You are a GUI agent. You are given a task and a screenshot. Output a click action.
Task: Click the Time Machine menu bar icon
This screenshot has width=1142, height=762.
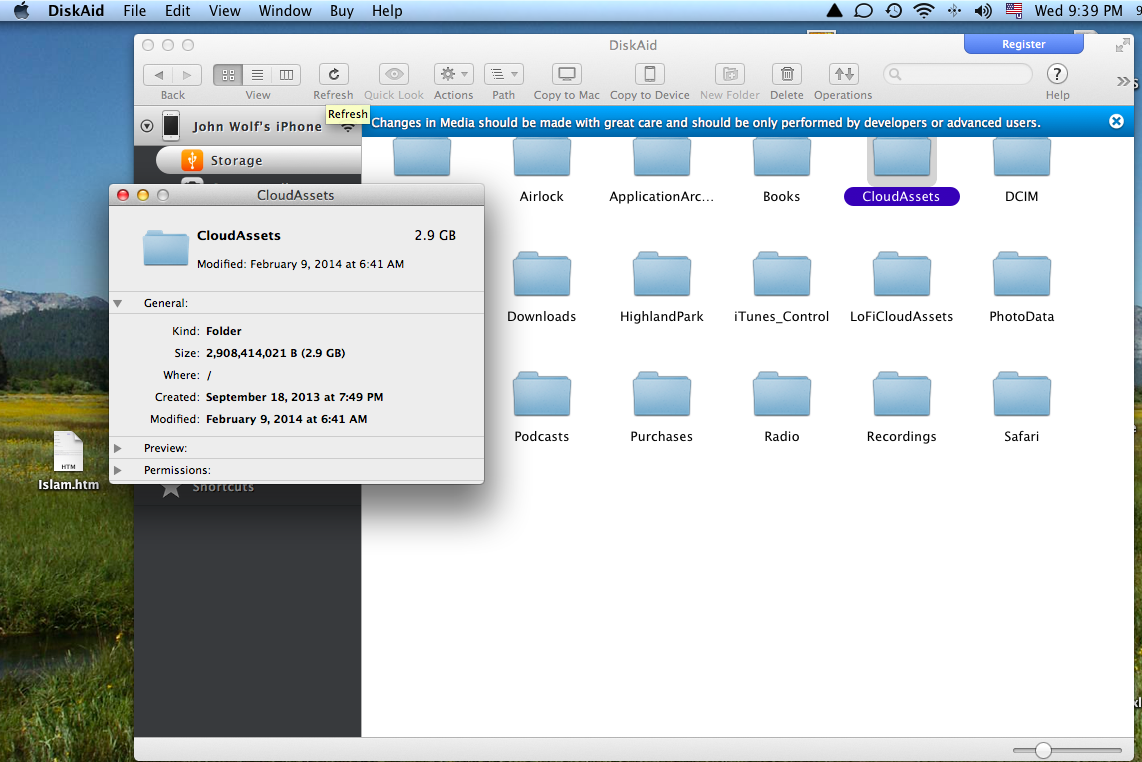click(x=894, y=10)
